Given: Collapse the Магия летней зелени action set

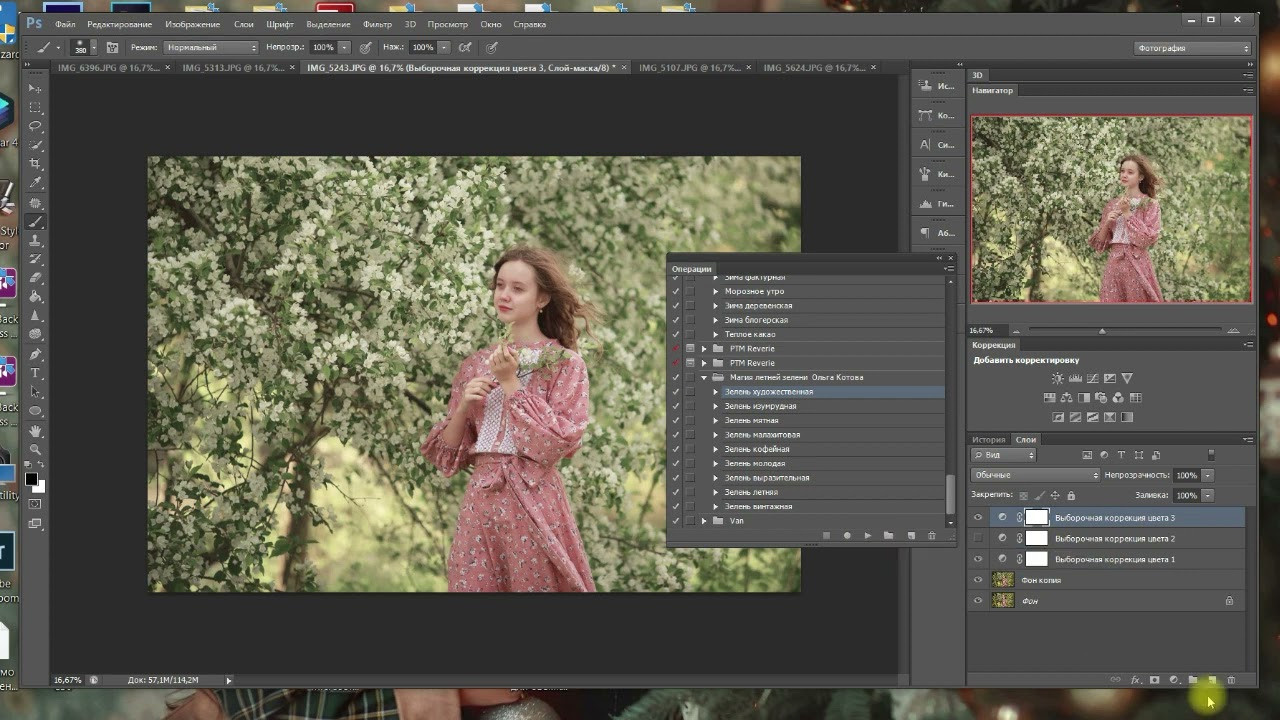Looking at the screenshot, I should (705, 377).
